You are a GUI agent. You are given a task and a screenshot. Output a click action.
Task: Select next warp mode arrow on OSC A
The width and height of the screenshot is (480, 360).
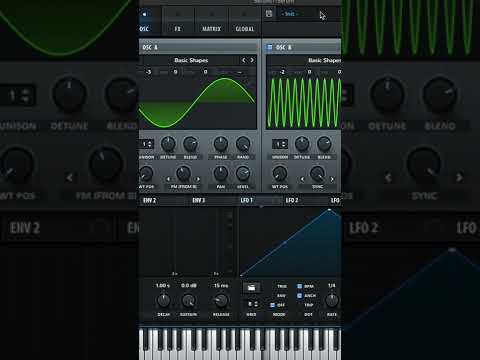point(198,179)
